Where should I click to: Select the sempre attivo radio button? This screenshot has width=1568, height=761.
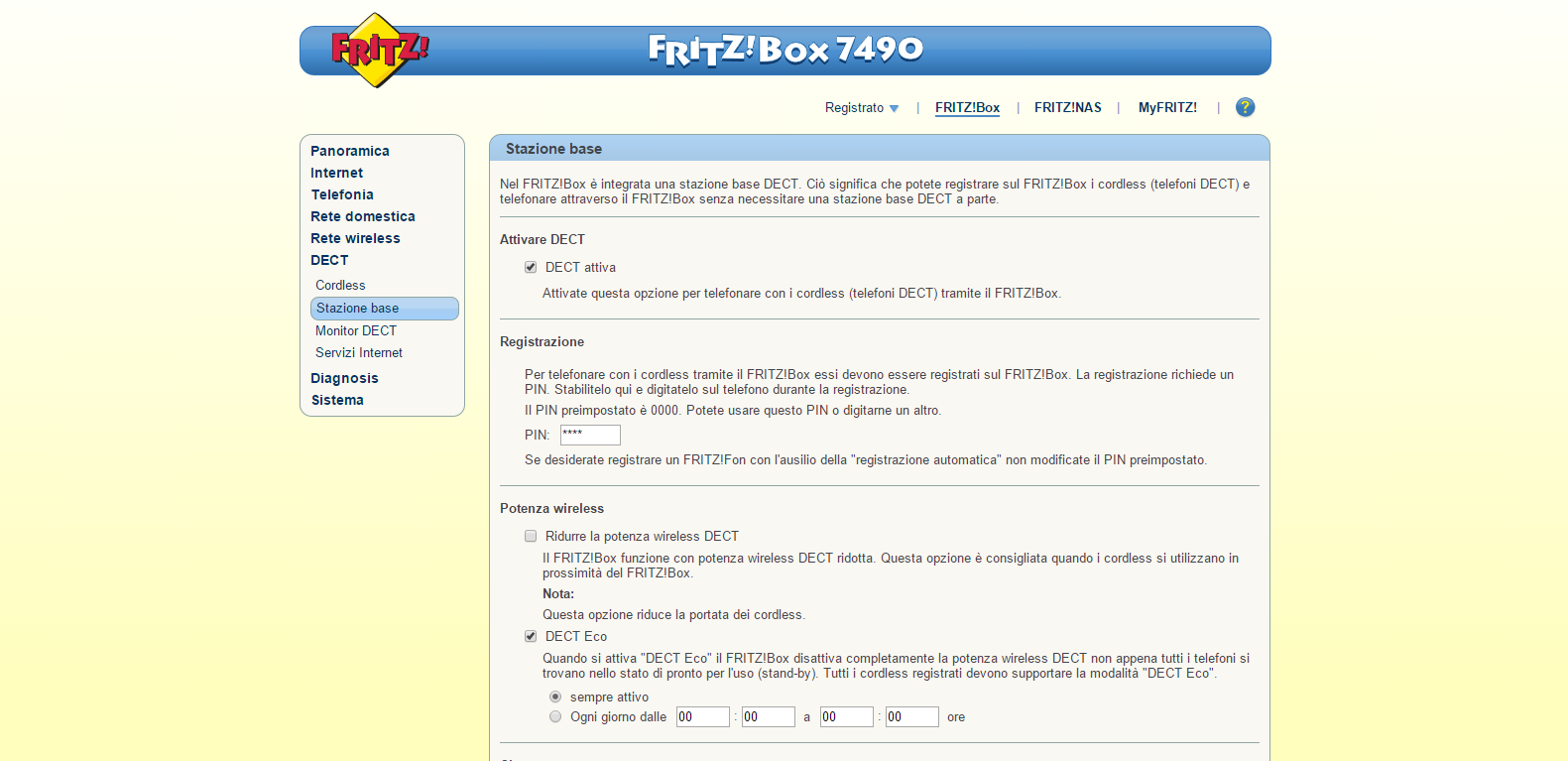point(555,697)
